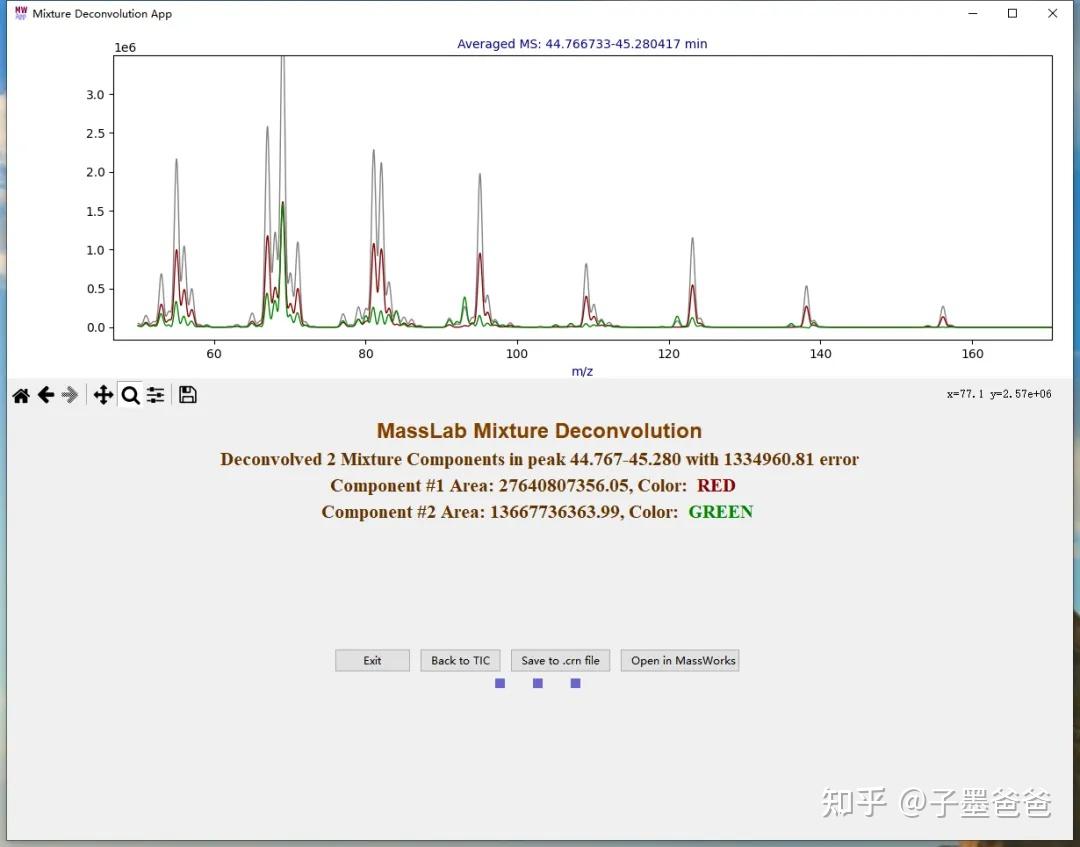Click the 1e6 axis scale label
The image size is (1080, 847).
click(x=125, y=48)
